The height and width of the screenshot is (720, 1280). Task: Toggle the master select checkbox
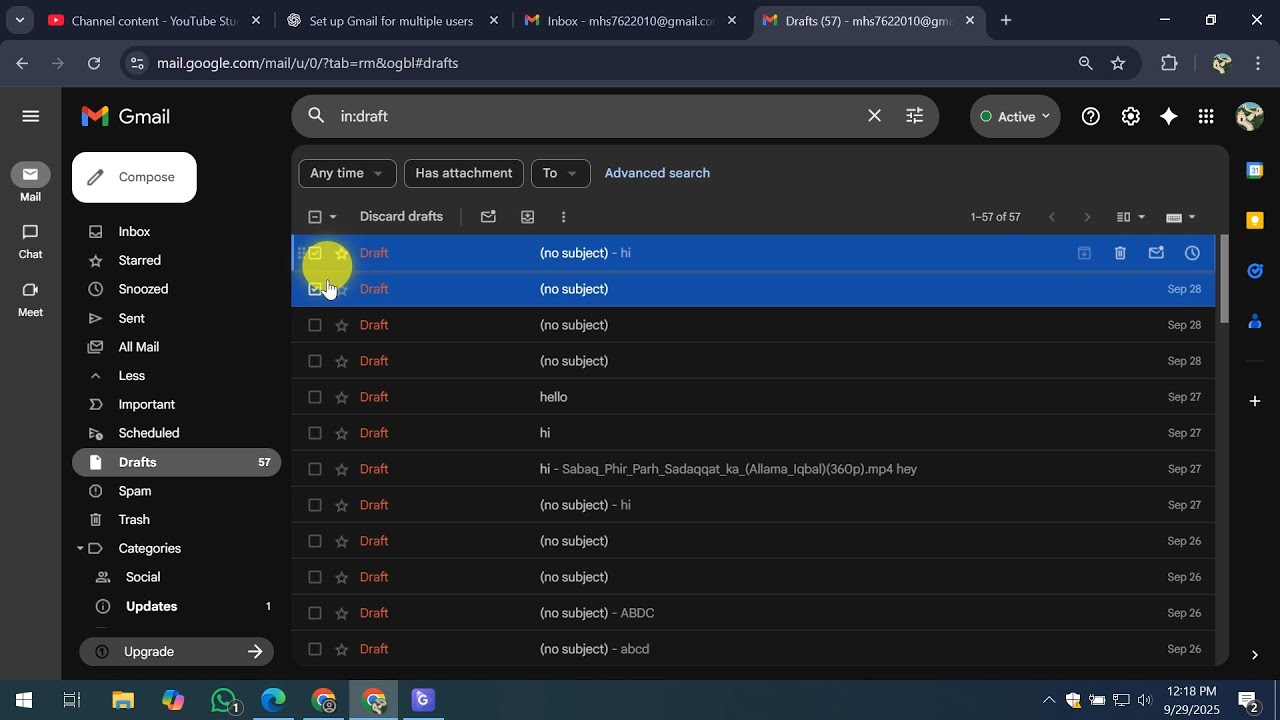(x=315, y=216)
